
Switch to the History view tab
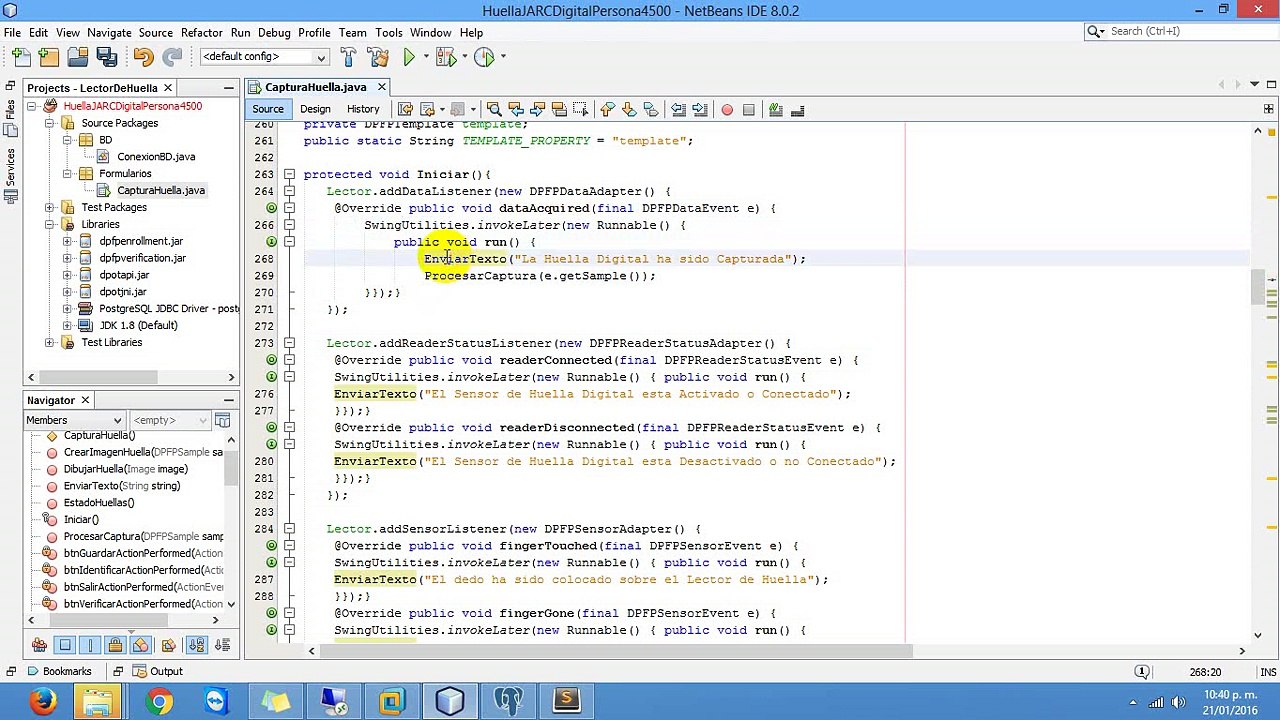click(x=363, y=109)
